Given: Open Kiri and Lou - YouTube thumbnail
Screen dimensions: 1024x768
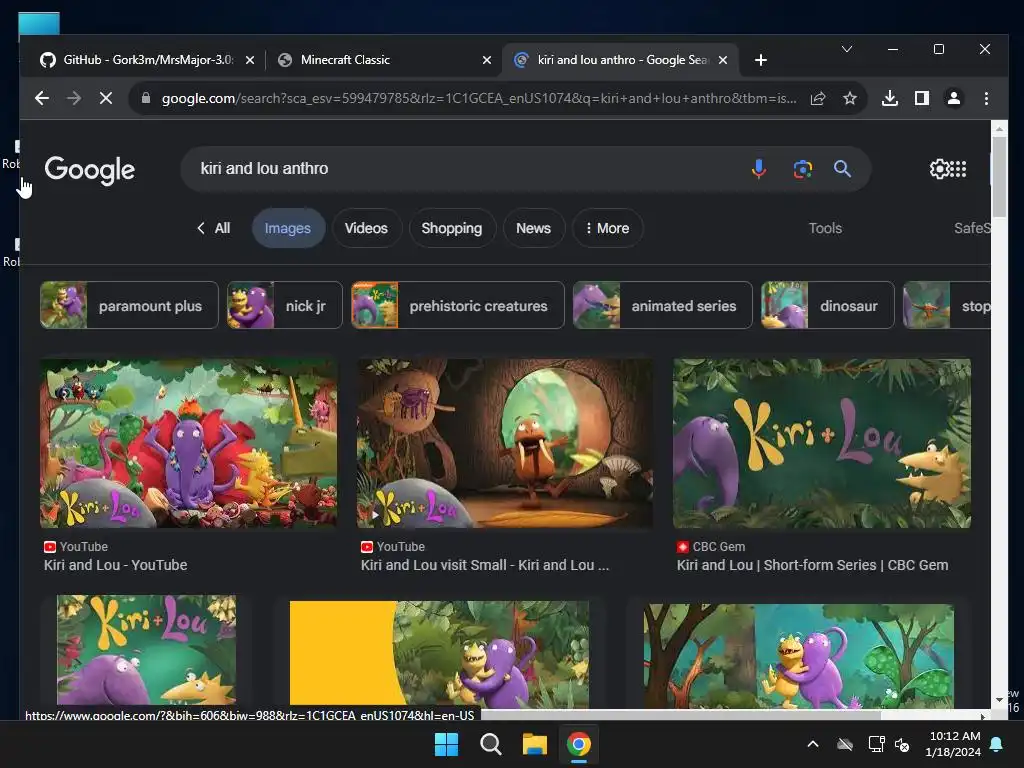Looking at the screenshot, I should (188, 443).
